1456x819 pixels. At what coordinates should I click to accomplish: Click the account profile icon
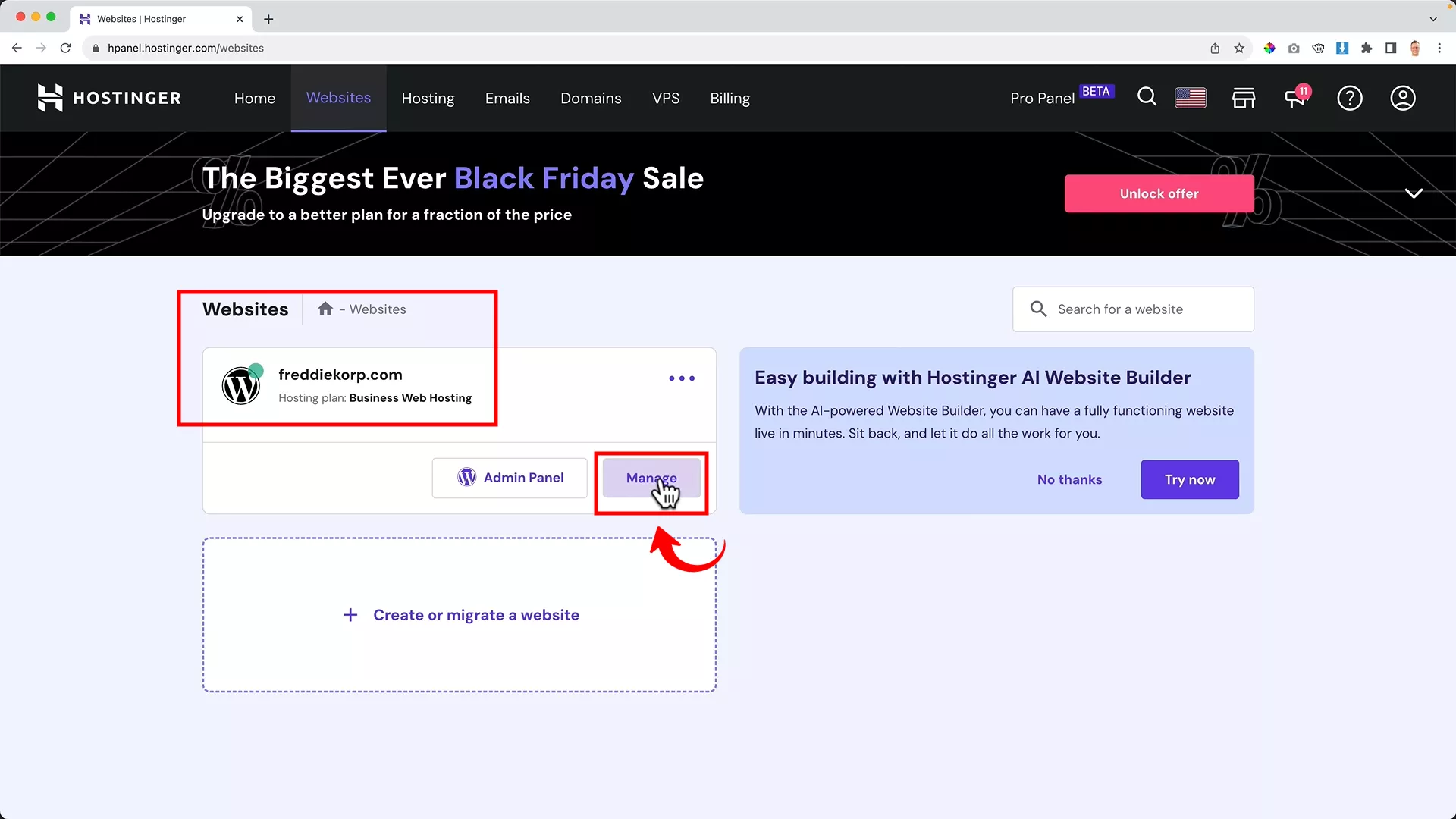click(1403, 97)
